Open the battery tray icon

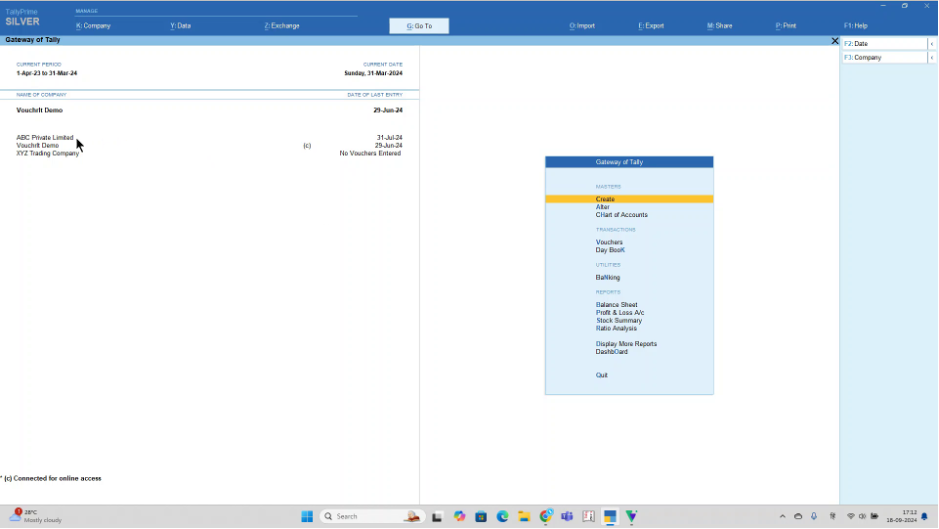coord(874,516)
